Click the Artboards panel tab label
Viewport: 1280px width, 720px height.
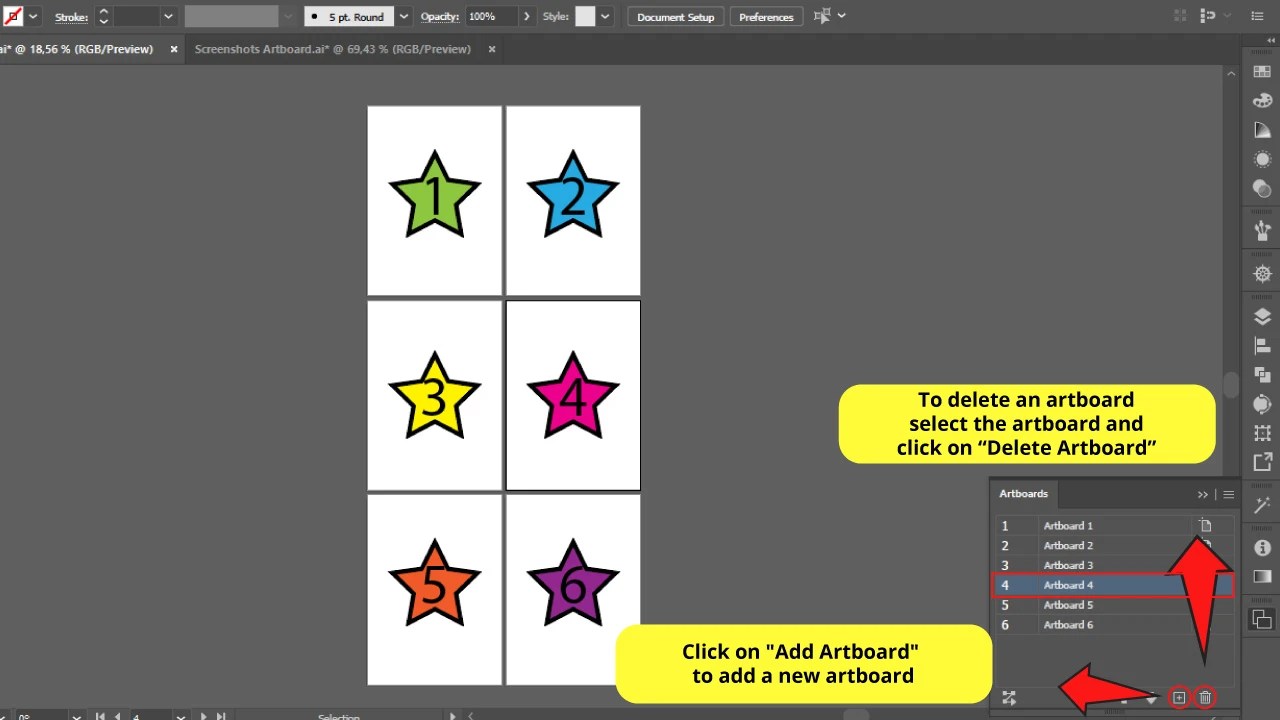(x=1023, y=493)
